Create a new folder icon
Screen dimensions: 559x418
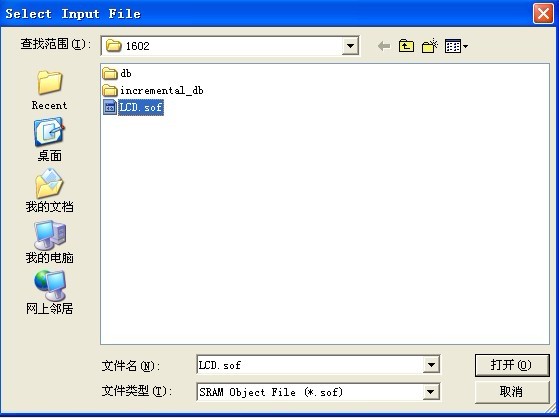tap(429, 46)
